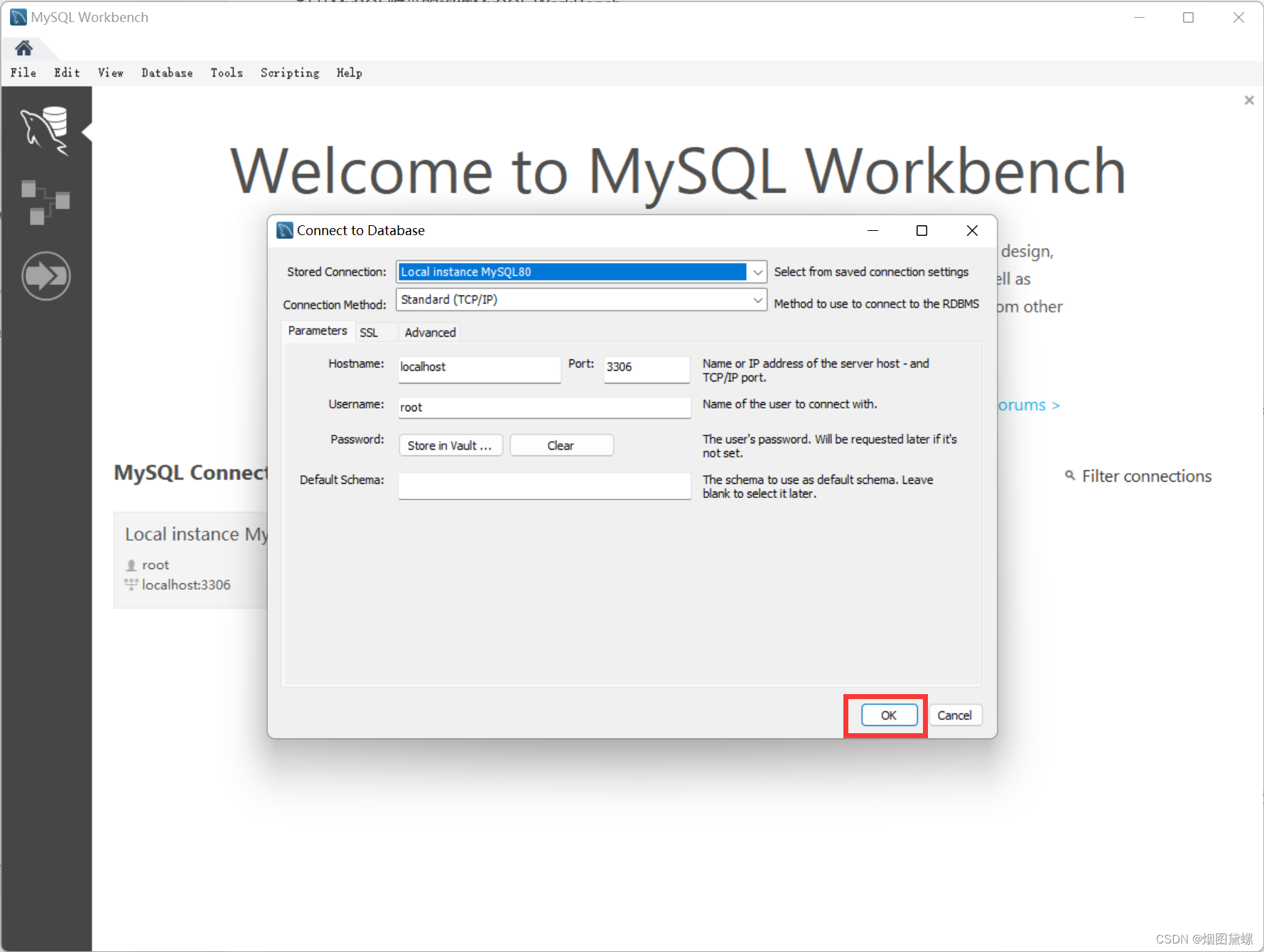Open the Models sidebar icon

(45, 202)
